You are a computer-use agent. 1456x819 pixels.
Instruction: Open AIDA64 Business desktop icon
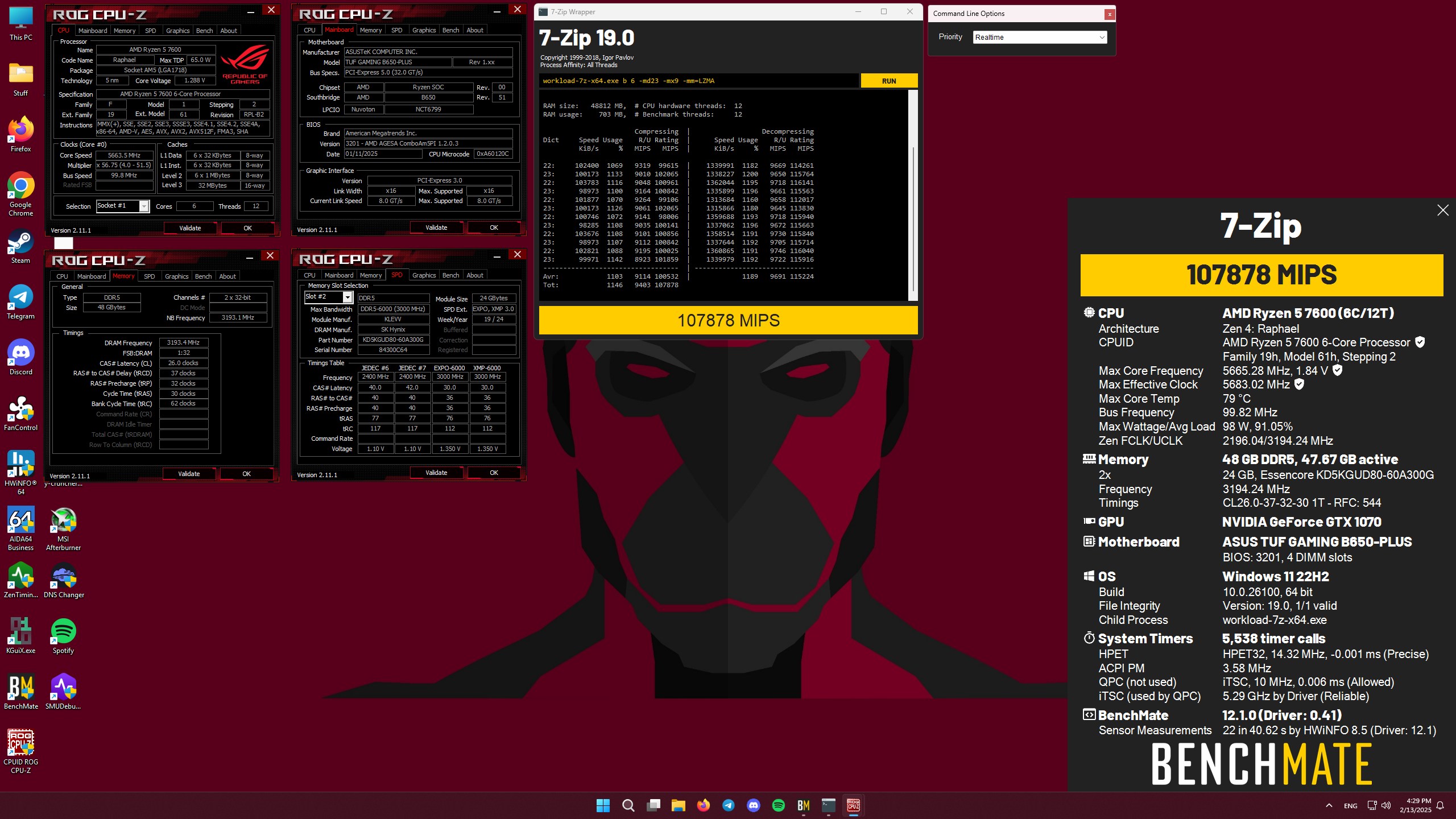point(21,529)
